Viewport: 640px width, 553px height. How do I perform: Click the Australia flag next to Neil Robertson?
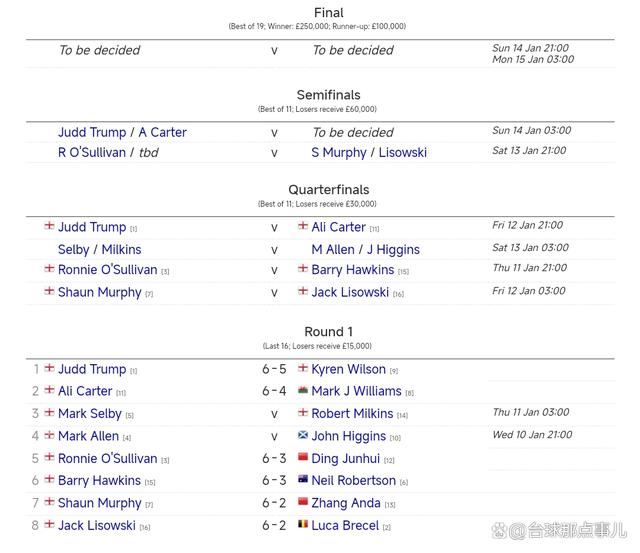[x=303, y=479]
